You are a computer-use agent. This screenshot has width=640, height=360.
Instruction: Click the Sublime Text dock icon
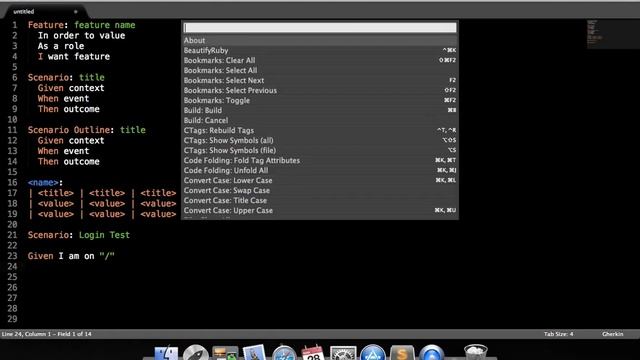point(402,353)
